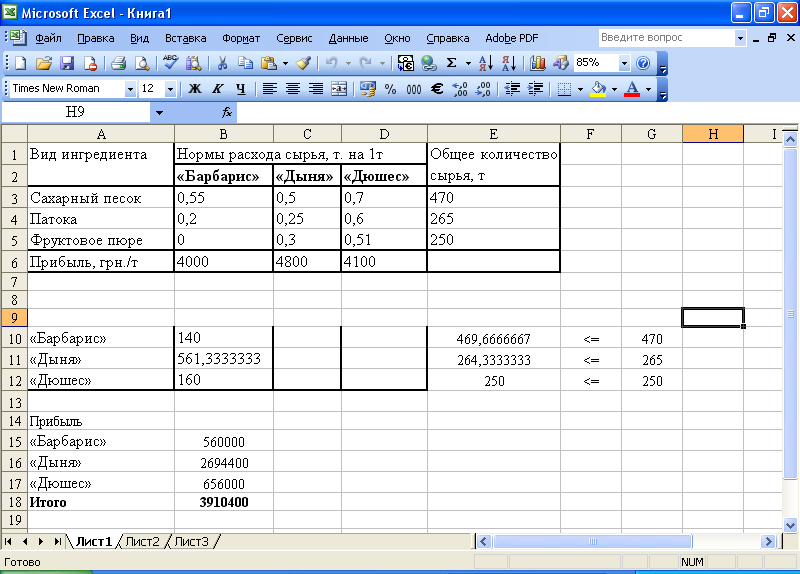This screenshot has width=800, height=574.
Task: Expand the AutoSum functions arrow
Action: [468, 63]
